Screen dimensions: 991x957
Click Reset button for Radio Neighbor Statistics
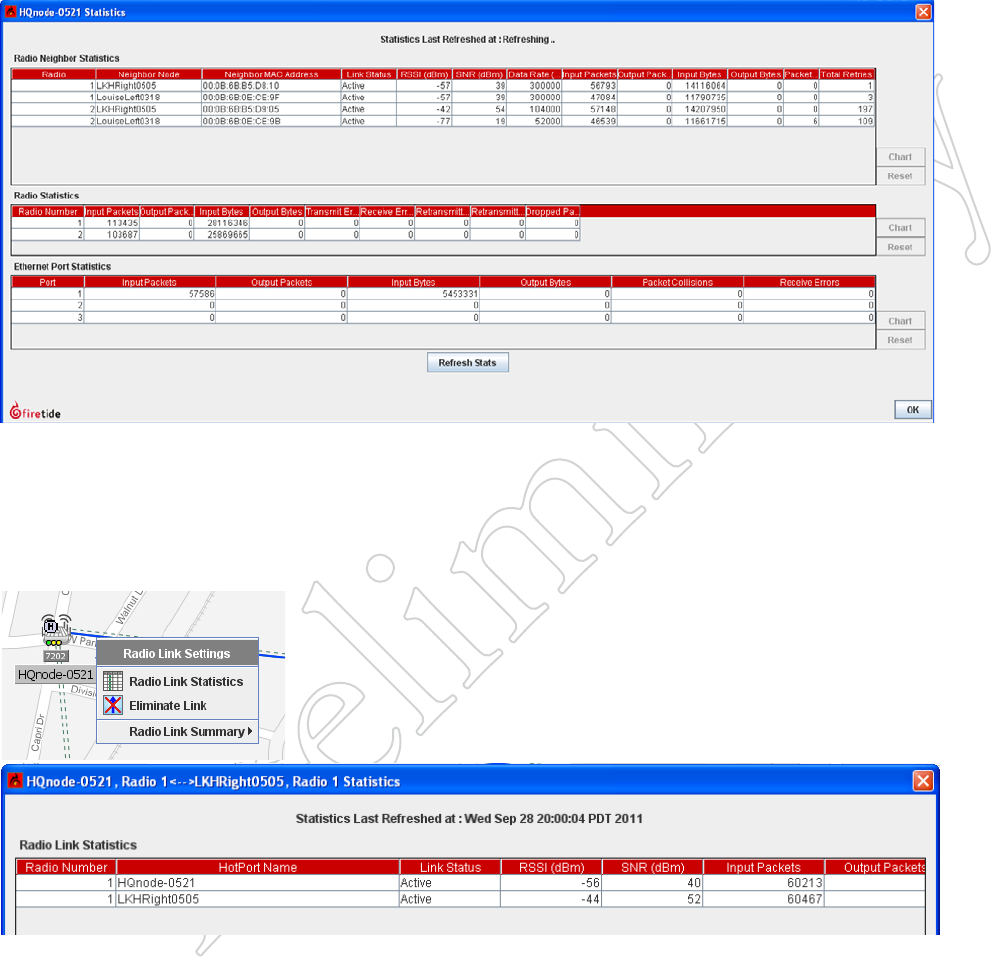pyautogui.click(x=900, y=176)
